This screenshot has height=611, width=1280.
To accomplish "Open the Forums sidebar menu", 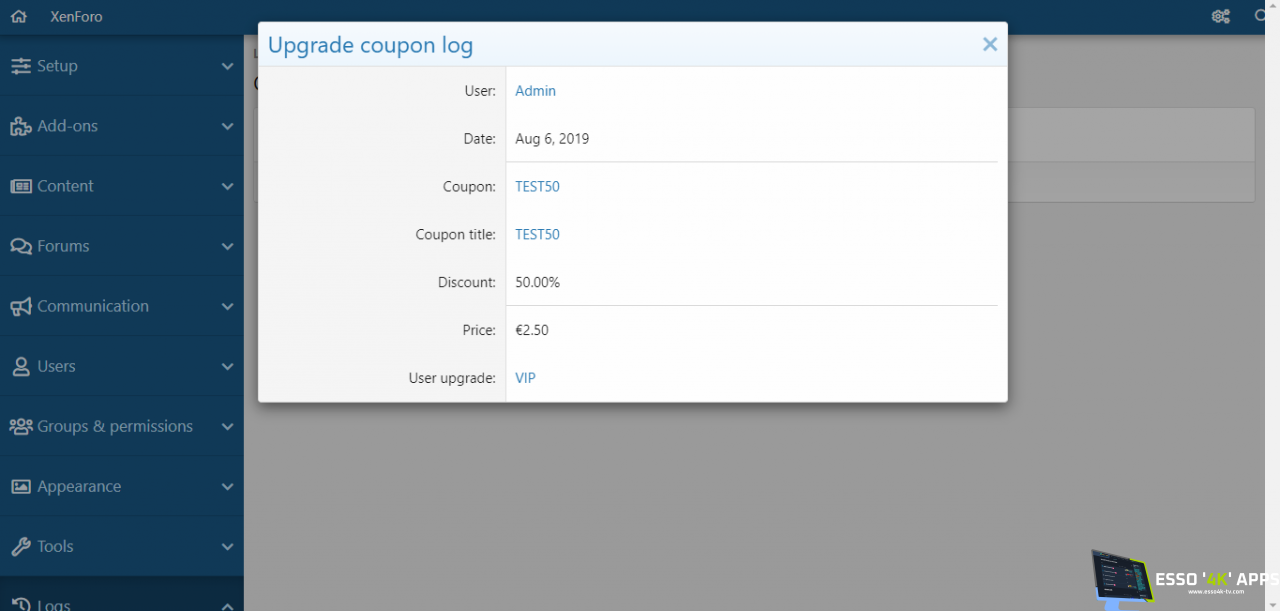I will pyautogui.click(x=63, y=246).
